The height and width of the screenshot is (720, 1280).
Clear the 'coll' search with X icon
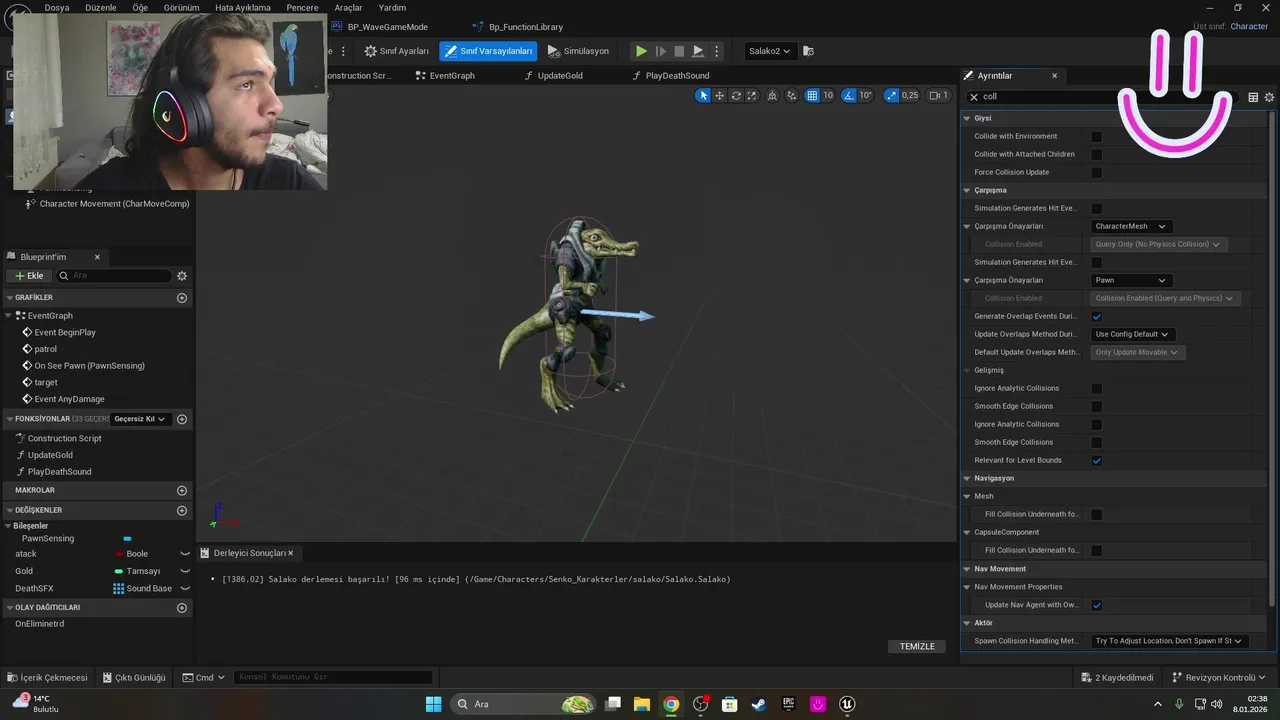tap(974, 97)
